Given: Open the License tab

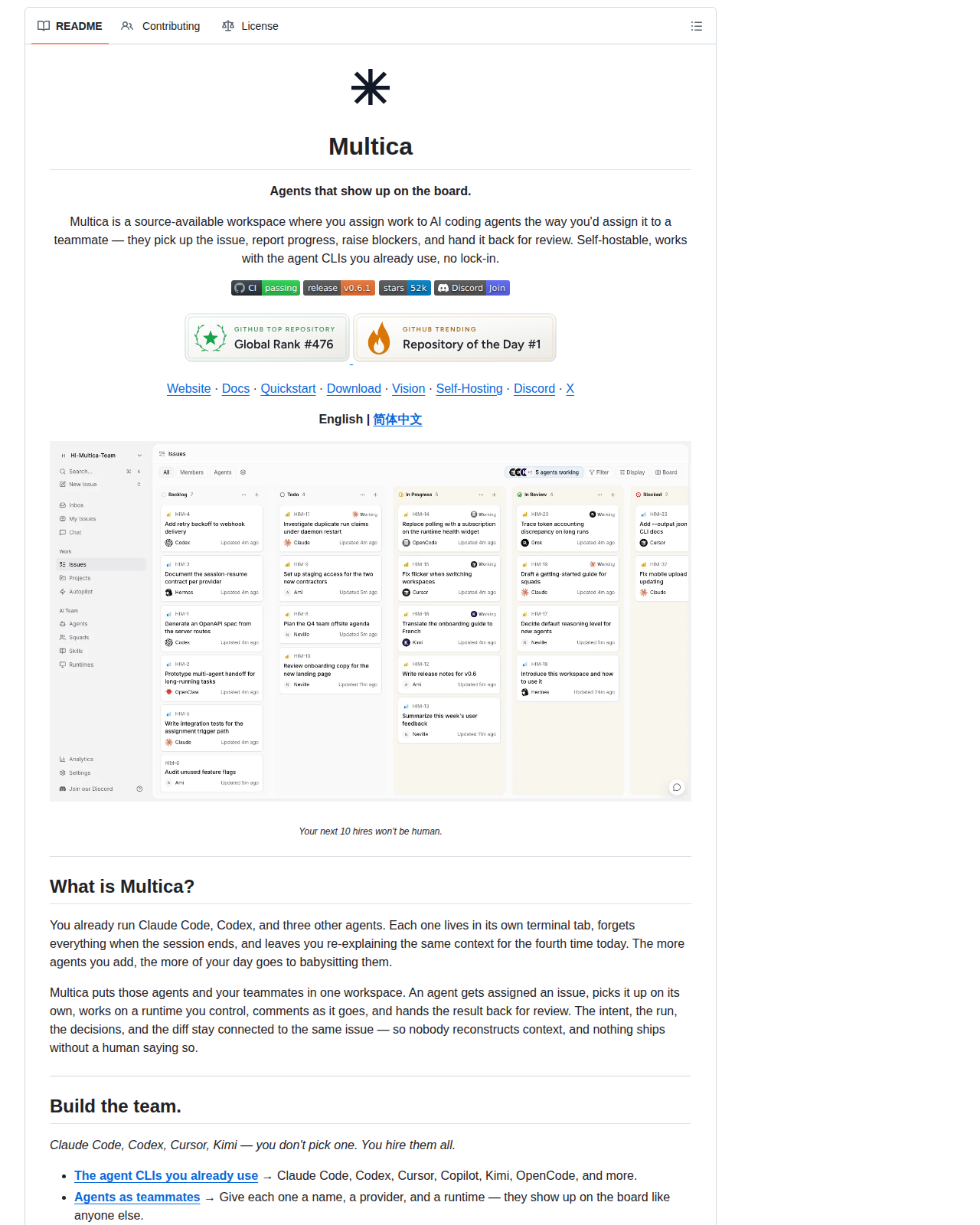Looking at the screenshot, I should point(250,26).
